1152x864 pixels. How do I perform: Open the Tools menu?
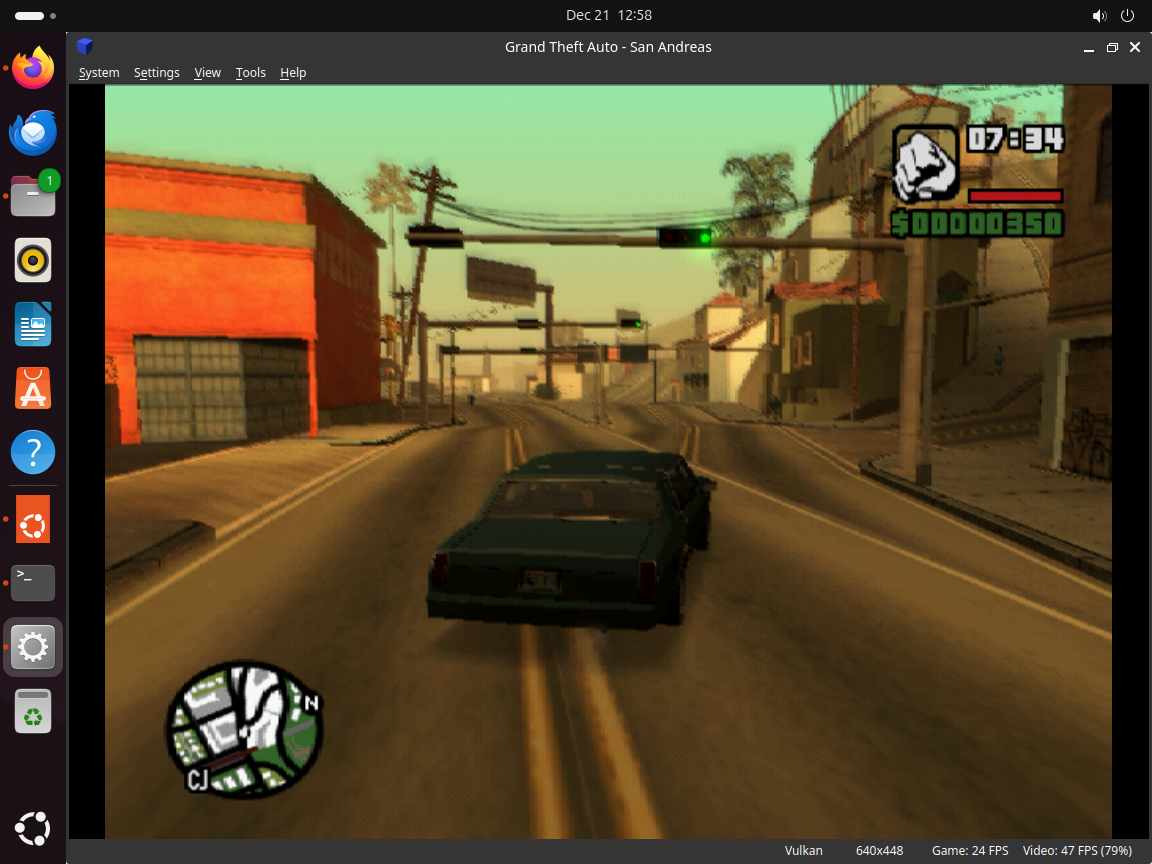[251, 73]
